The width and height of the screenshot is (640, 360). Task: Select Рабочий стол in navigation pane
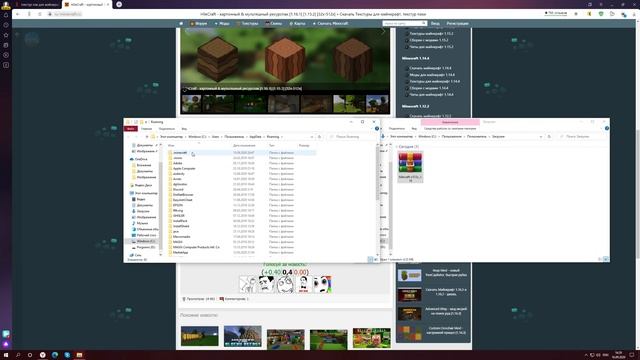click(x=146, y=235)
